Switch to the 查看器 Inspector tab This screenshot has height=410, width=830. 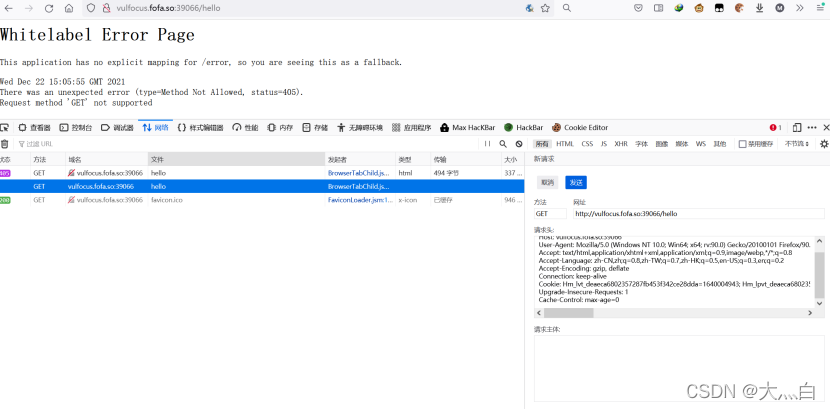[x=34, y=127]
